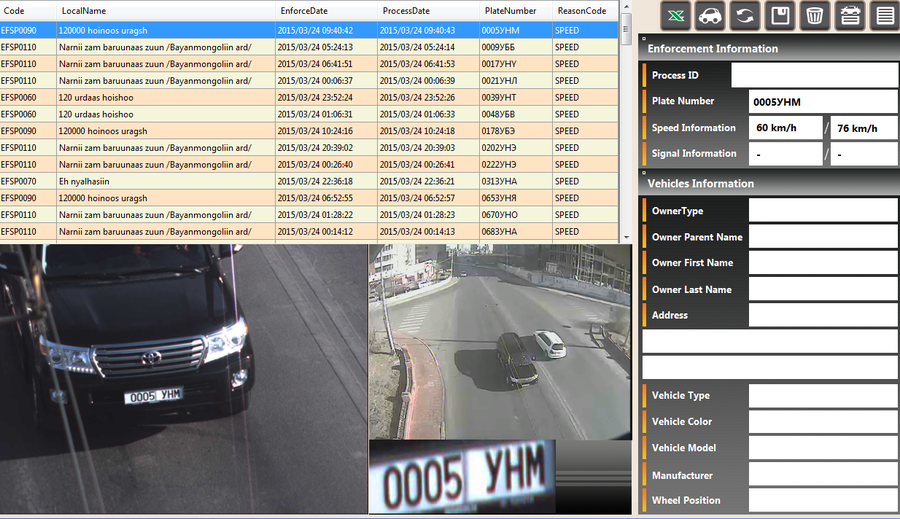Click the car lookup toolbar icon

coord(710,16)
